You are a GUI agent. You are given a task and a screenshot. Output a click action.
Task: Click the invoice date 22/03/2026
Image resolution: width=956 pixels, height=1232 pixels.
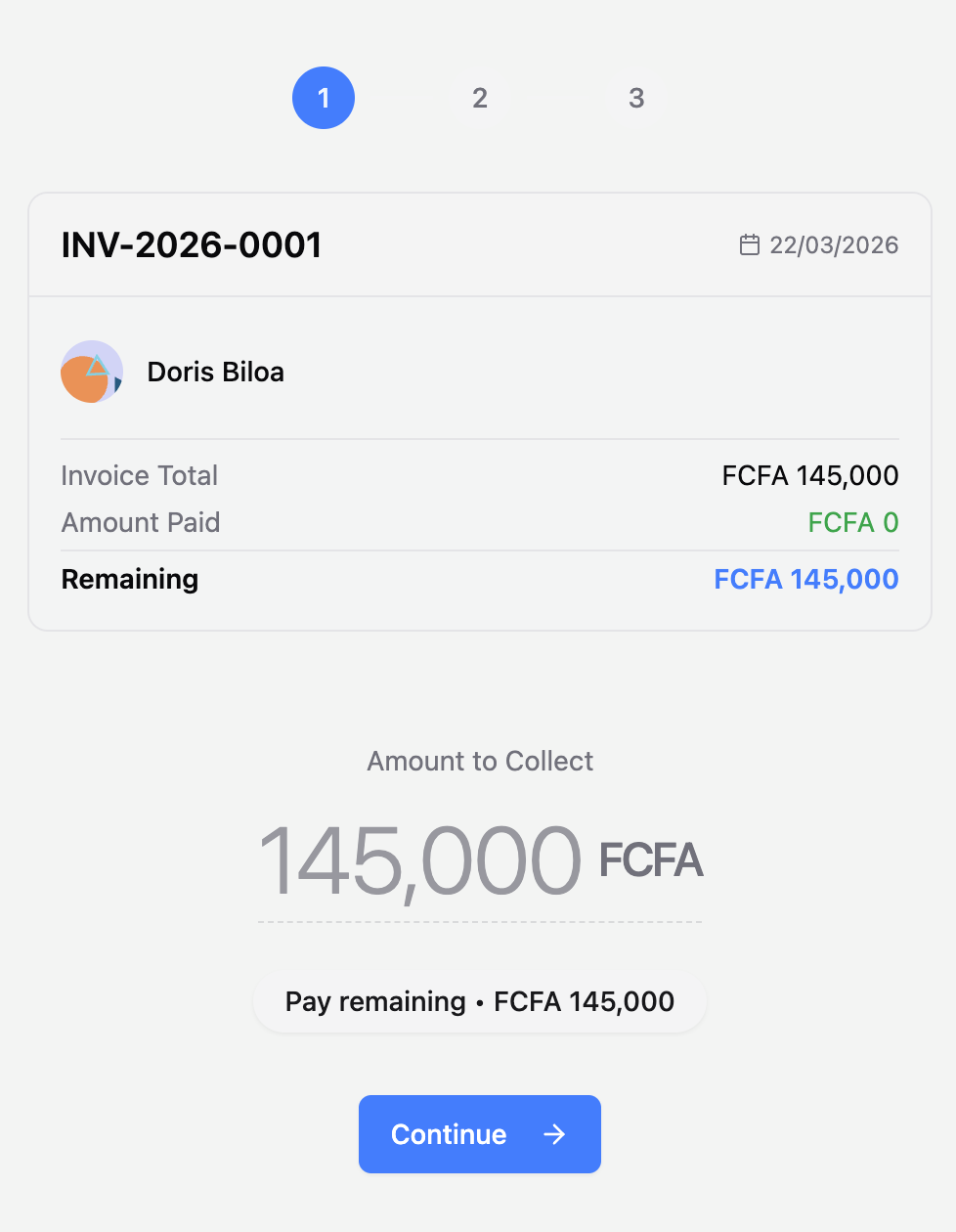[834, 245]
